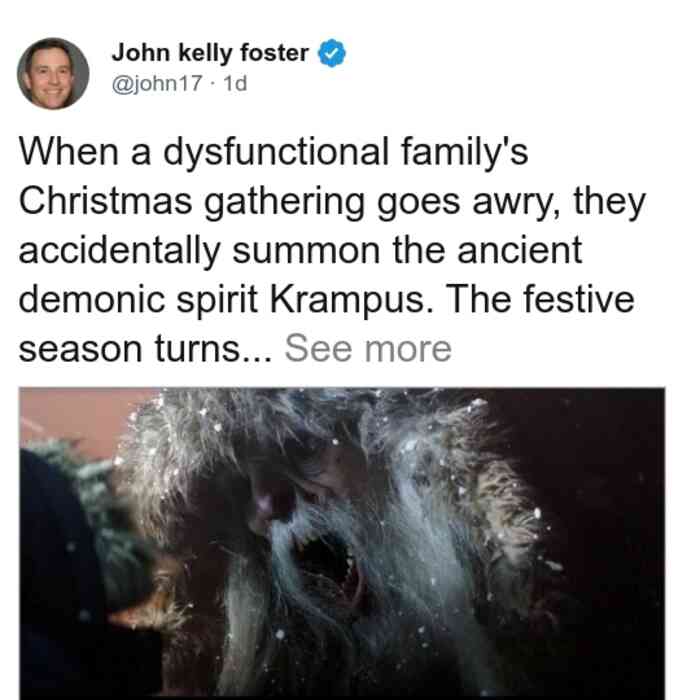Open the post's 1d timestamp

(235, 83)
